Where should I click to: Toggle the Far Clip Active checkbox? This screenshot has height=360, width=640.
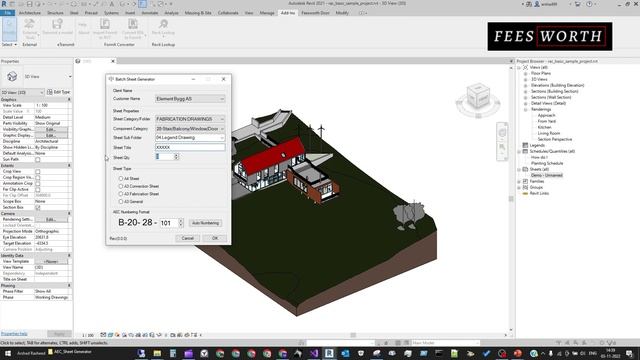(38, 190)
